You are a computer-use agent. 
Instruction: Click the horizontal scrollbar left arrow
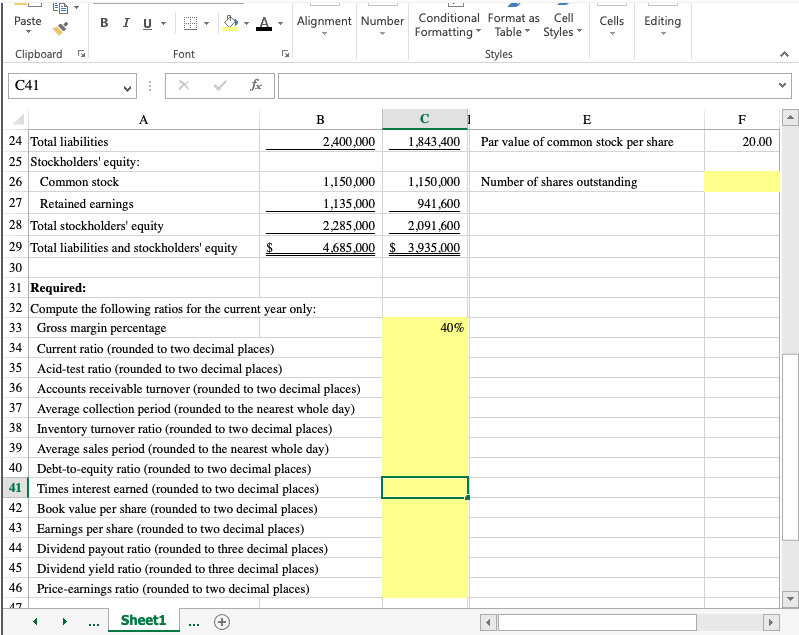488,622
